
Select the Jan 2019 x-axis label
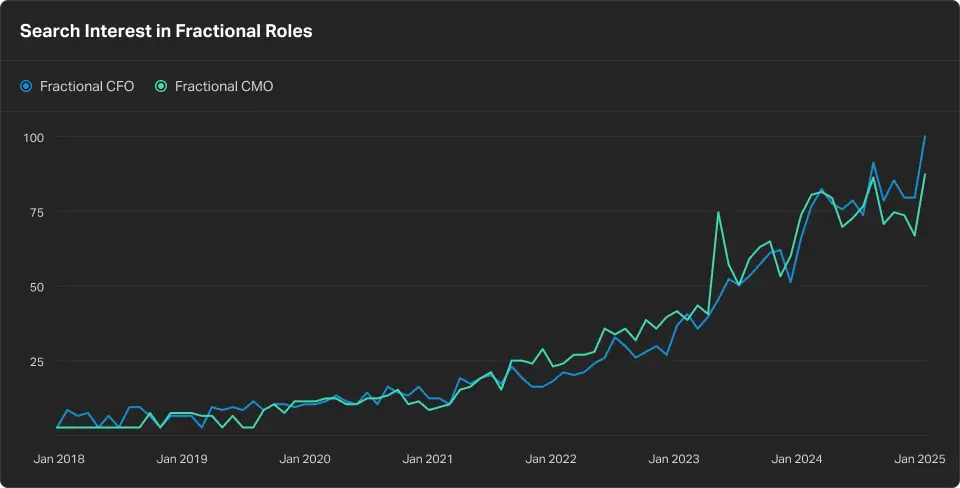coord(181,460)
